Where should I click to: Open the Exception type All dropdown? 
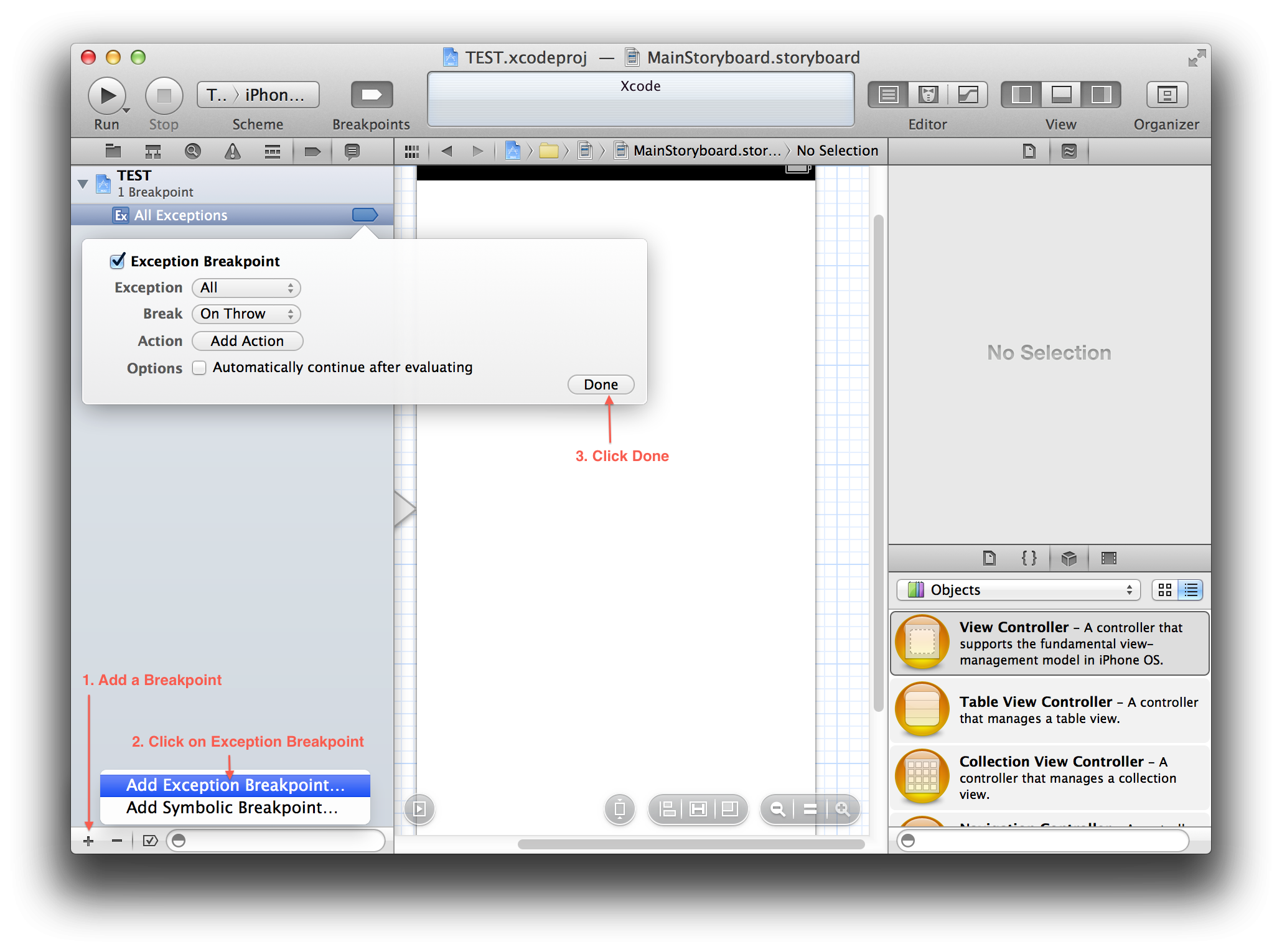pyautogui.click(x=246, y=288)
